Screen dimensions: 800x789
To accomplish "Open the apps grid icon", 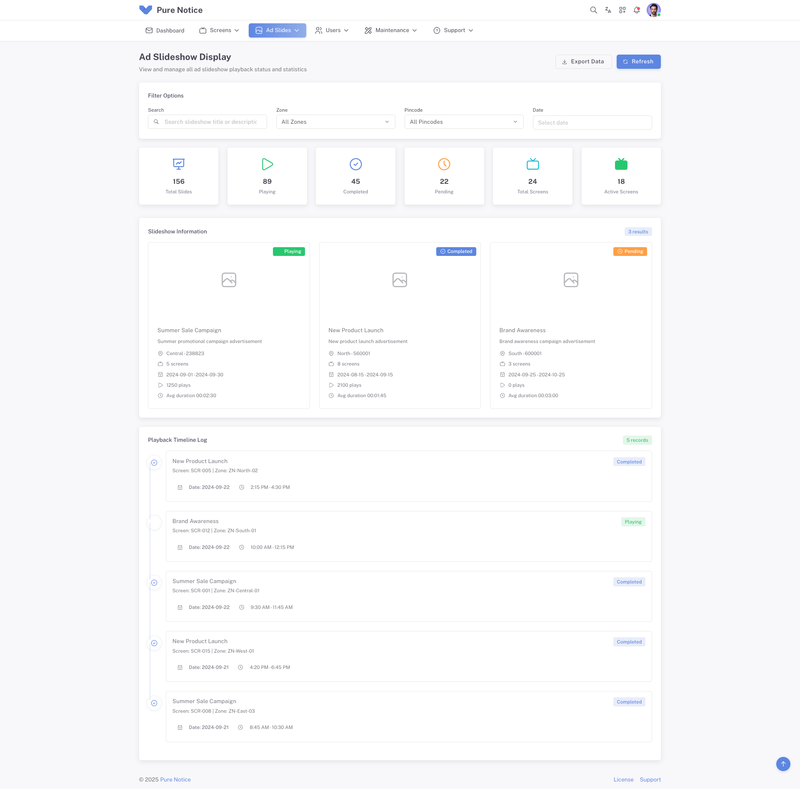I will (622, 10).
